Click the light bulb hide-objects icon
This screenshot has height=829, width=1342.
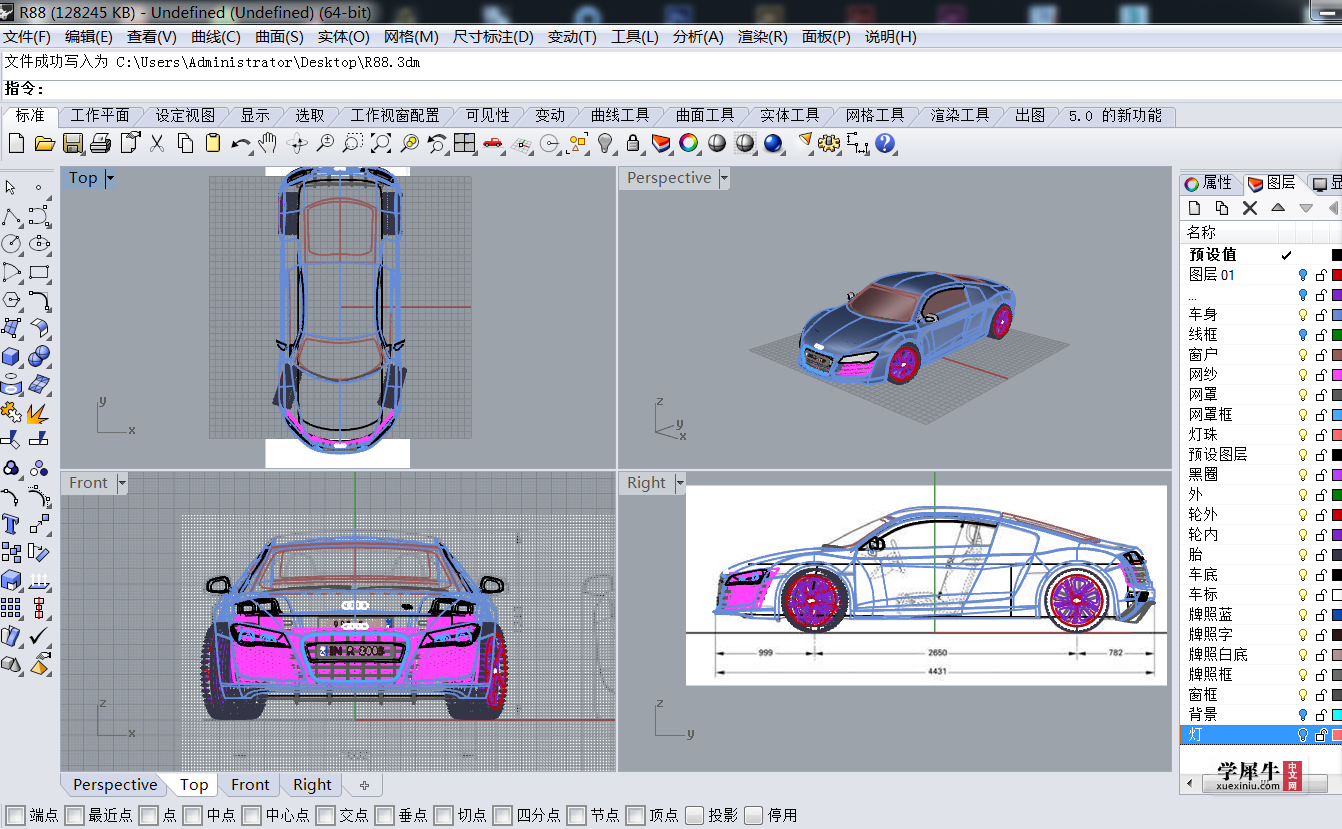coord(605,143)
